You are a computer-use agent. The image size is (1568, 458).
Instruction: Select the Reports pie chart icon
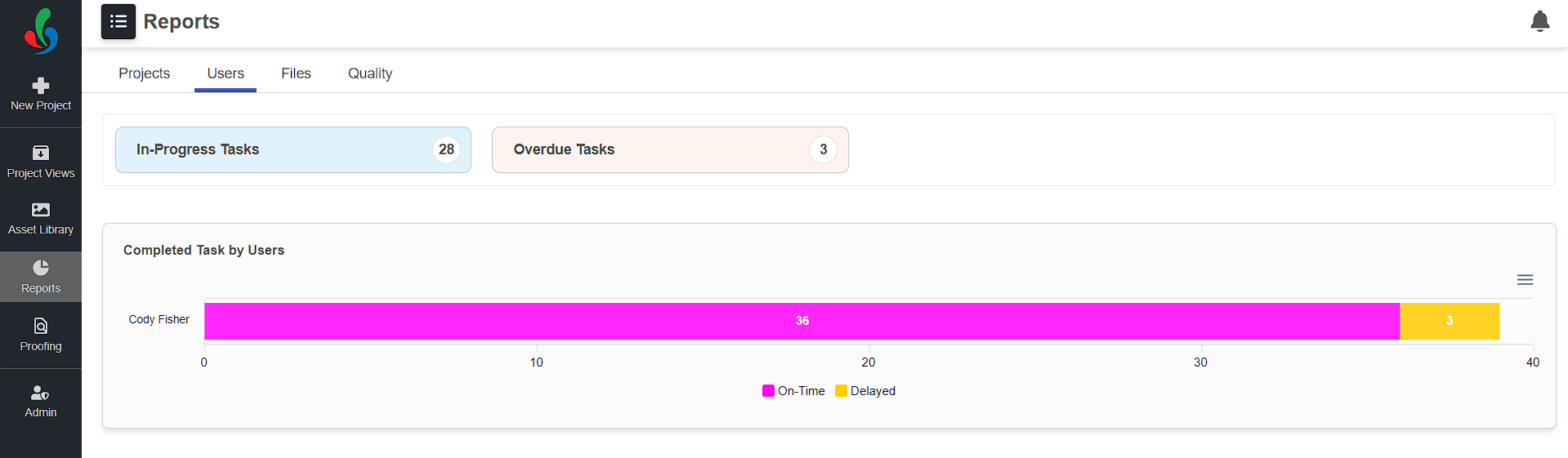click(41, 268)
